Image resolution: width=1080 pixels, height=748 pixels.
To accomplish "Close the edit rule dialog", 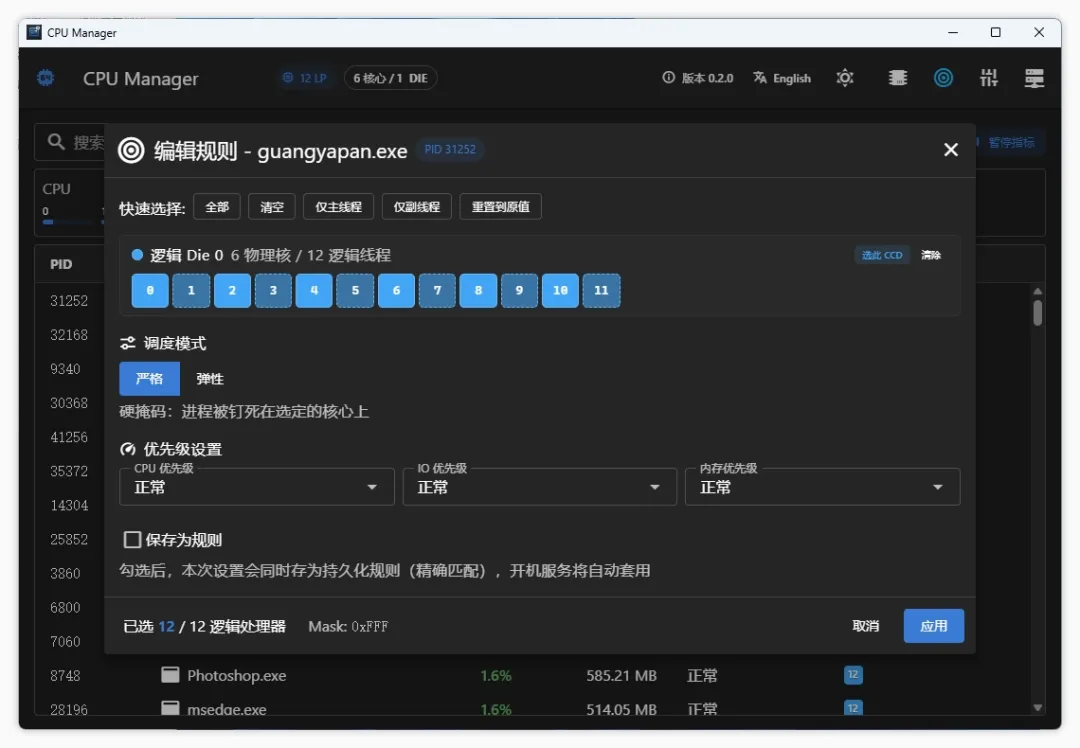I will point(951,149).
